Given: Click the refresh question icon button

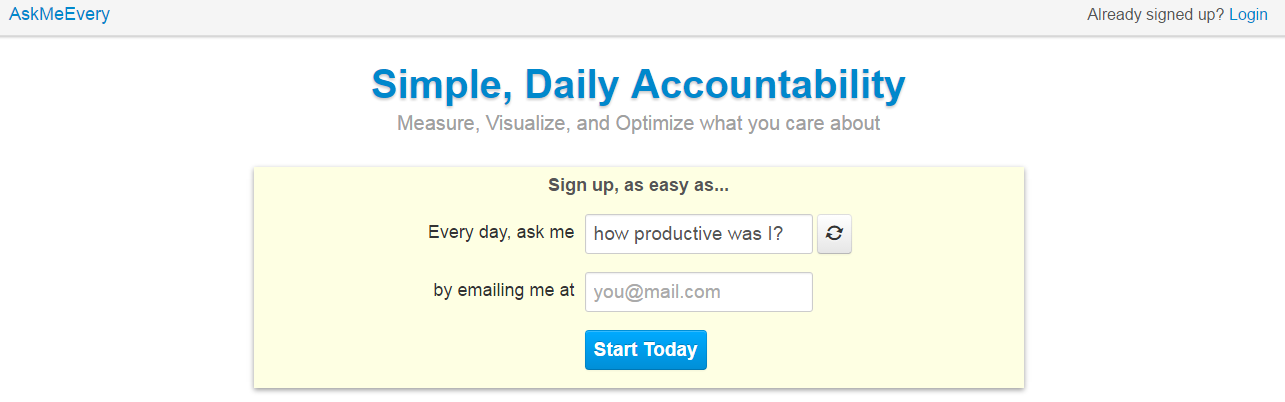Looking at the screenshot, I should click(834, 234).
